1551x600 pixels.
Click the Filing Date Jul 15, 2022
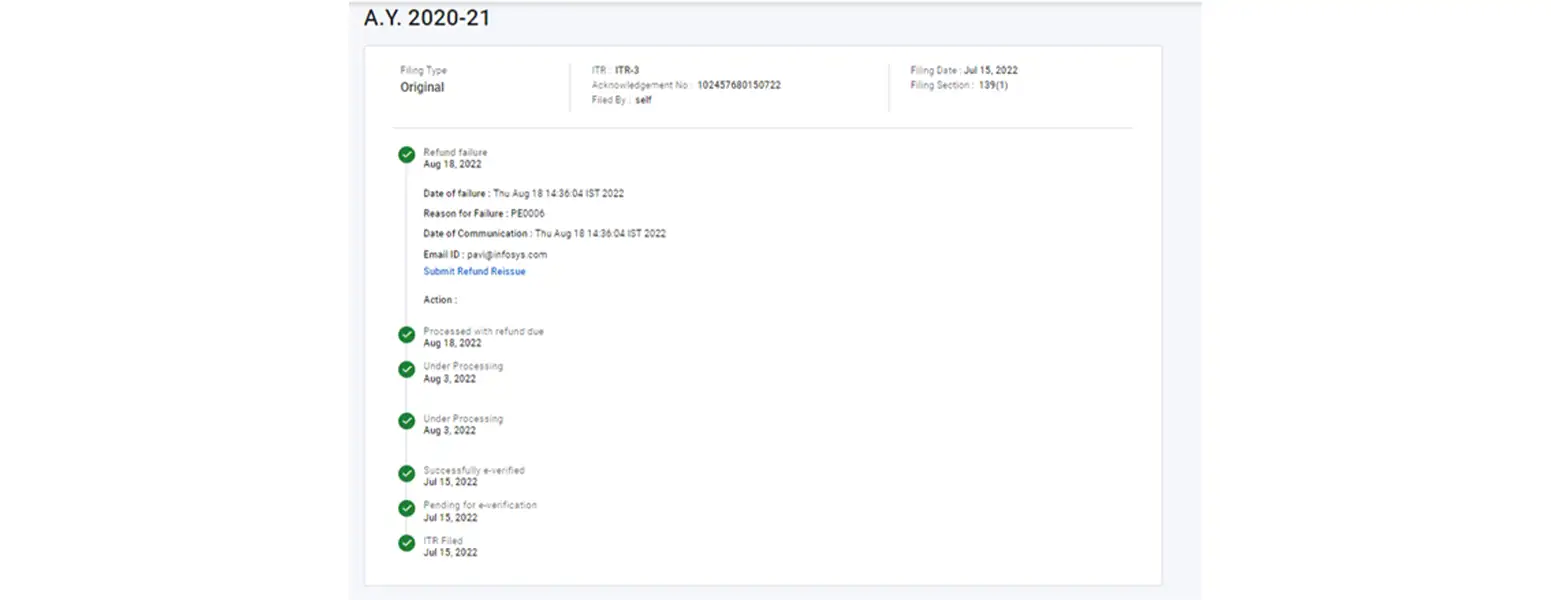[x=990, y=70]
